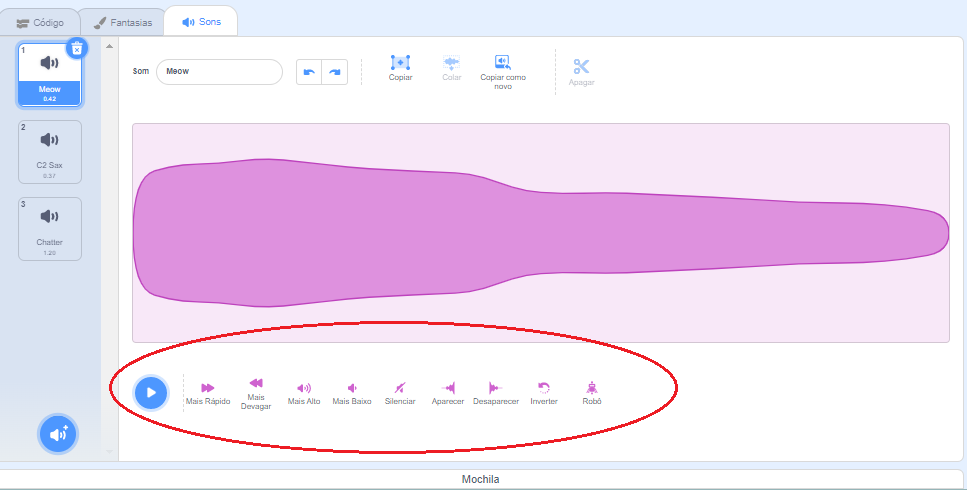The image size is (967, 490).
Task: Delete the Meow sound with trash icon
Action: tap(77, 47)
